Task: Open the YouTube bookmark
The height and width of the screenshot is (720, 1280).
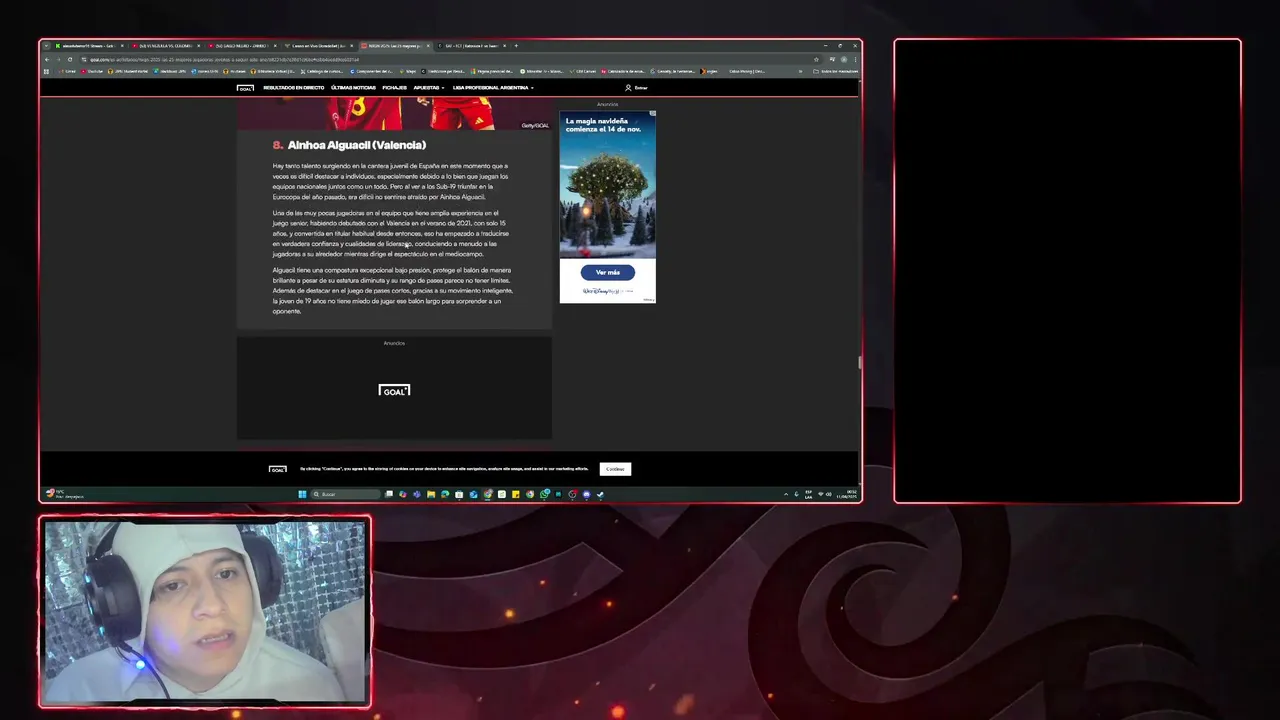Action: 92,71
